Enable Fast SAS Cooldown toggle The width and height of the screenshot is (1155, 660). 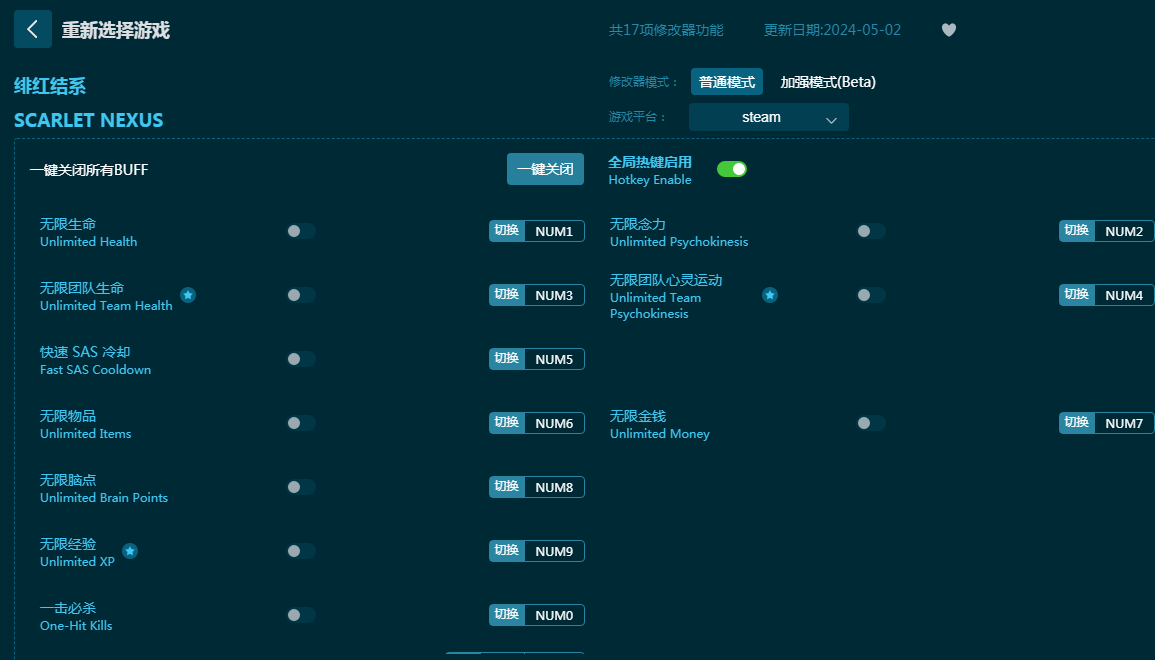(301, 359)
